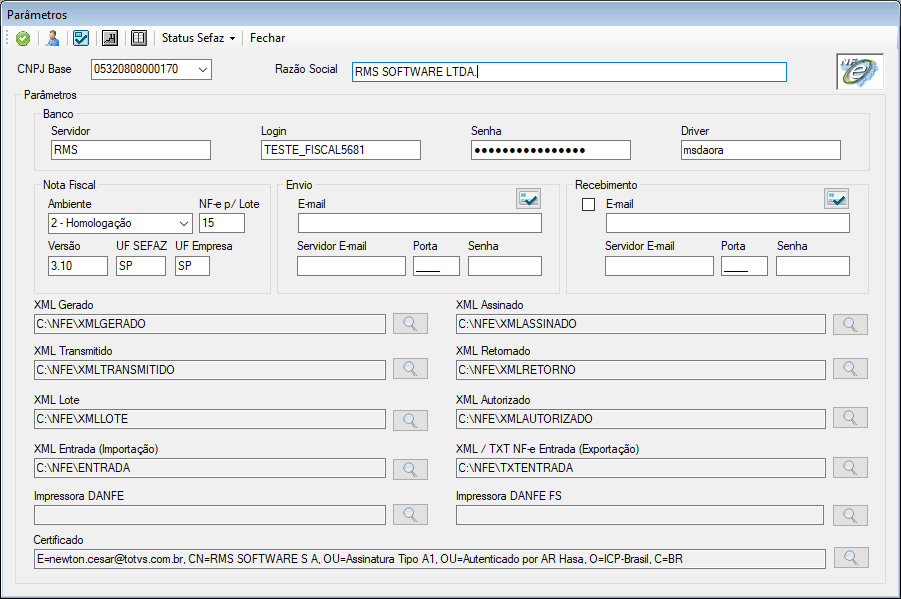Click the XML Autorizado path field
Screen dimensions: 901x599
point(641,419)
